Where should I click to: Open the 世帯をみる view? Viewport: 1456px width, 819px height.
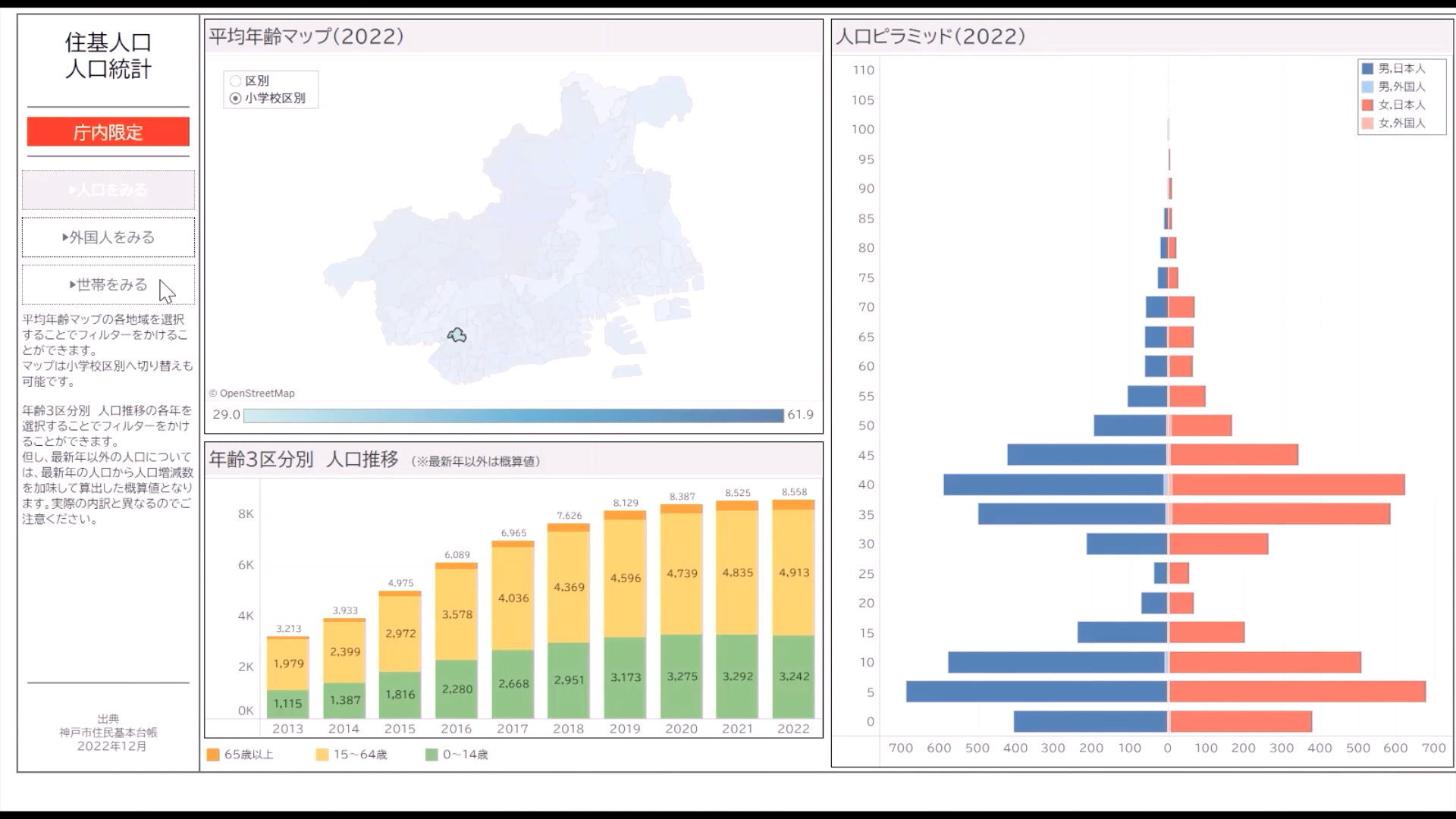[x=108, y=284]
